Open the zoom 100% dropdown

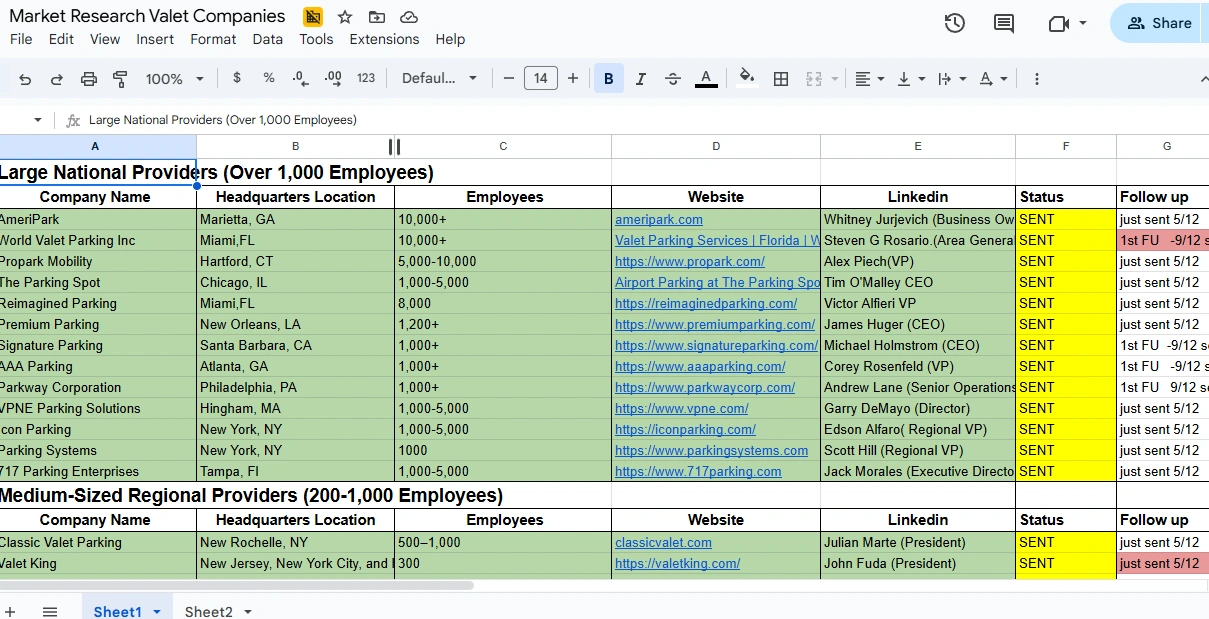click(174, 79)
